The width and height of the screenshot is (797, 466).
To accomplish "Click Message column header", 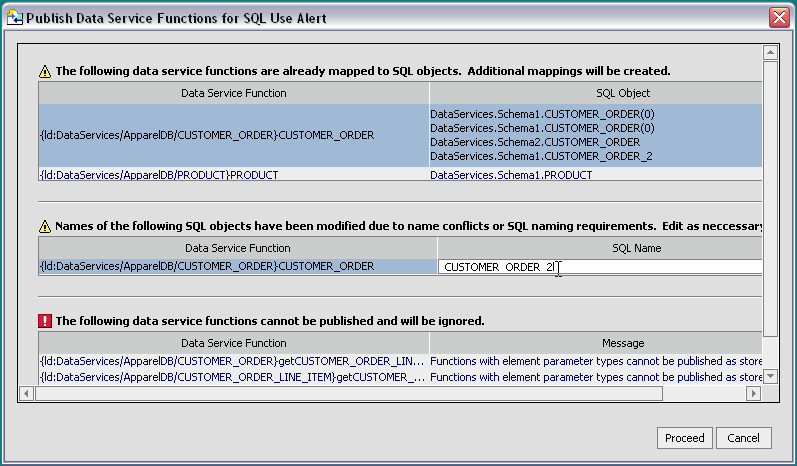I will 596,343.
